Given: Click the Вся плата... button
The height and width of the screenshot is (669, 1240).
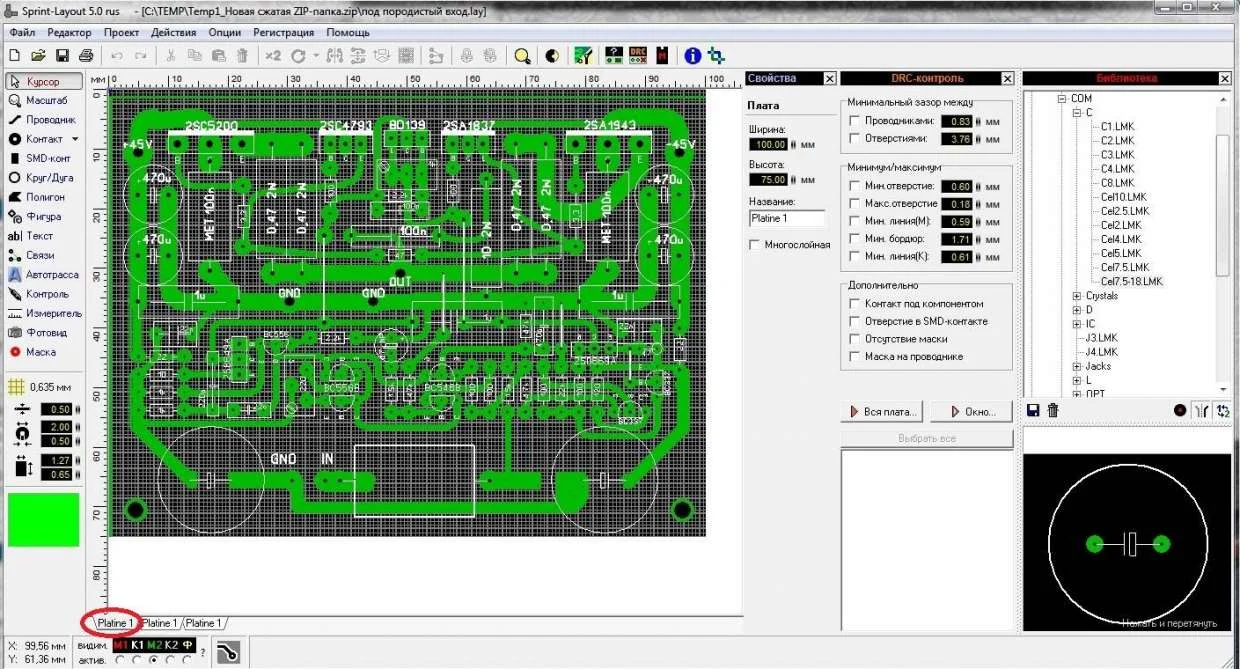Looking at the screenshot, I should [x=883, y=411].
